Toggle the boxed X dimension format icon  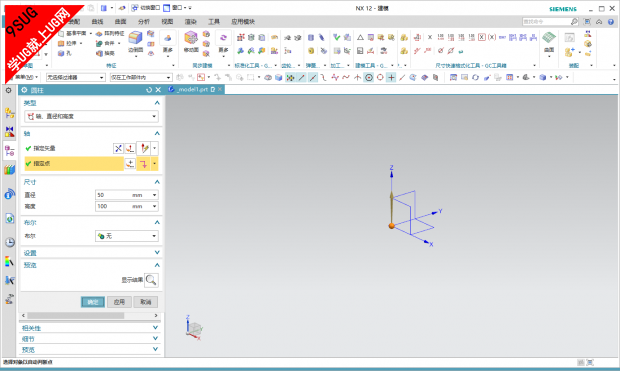pos(482,37)
